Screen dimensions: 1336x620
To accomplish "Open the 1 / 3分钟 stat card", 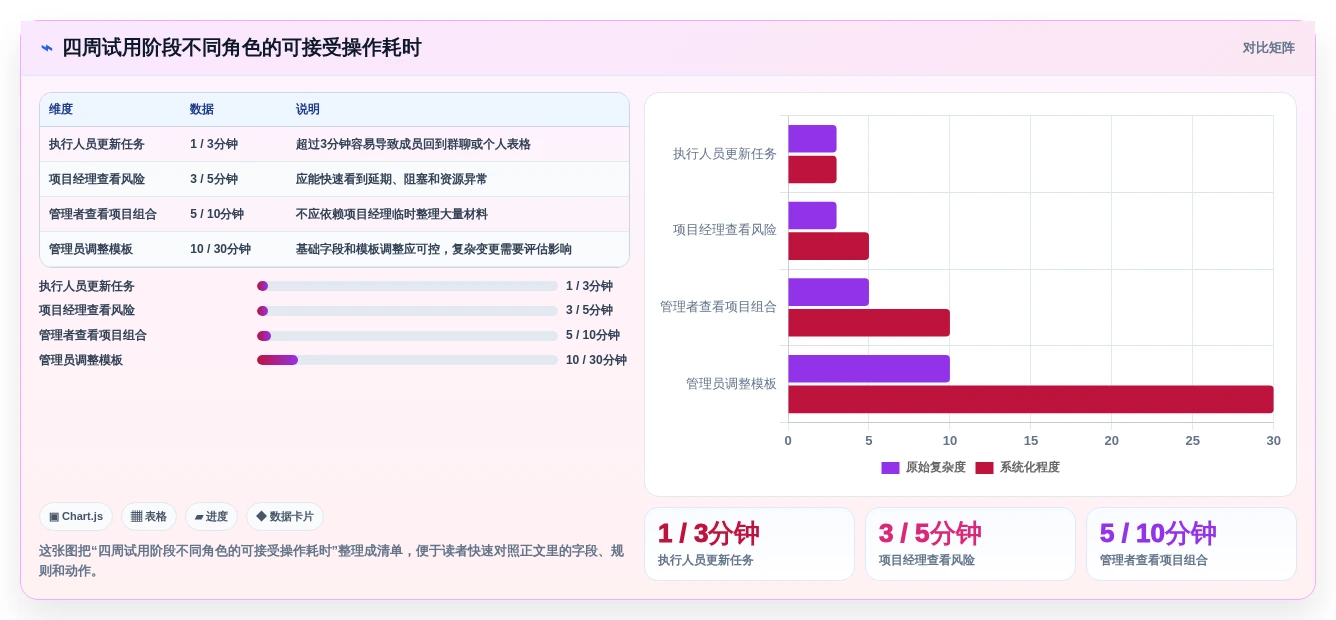I will coord(750,544).
